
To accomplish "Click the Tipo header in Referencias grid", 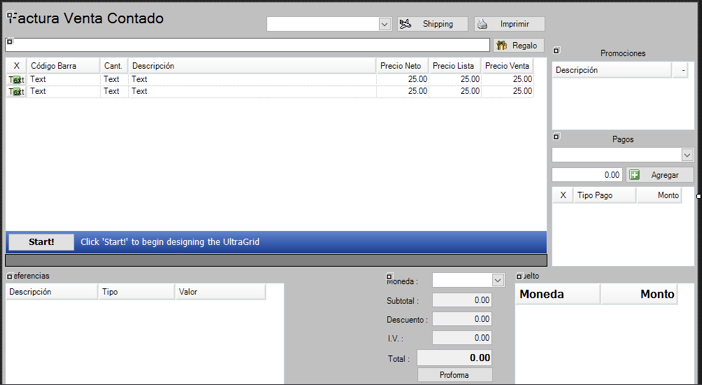I will (x=137, y=292).
